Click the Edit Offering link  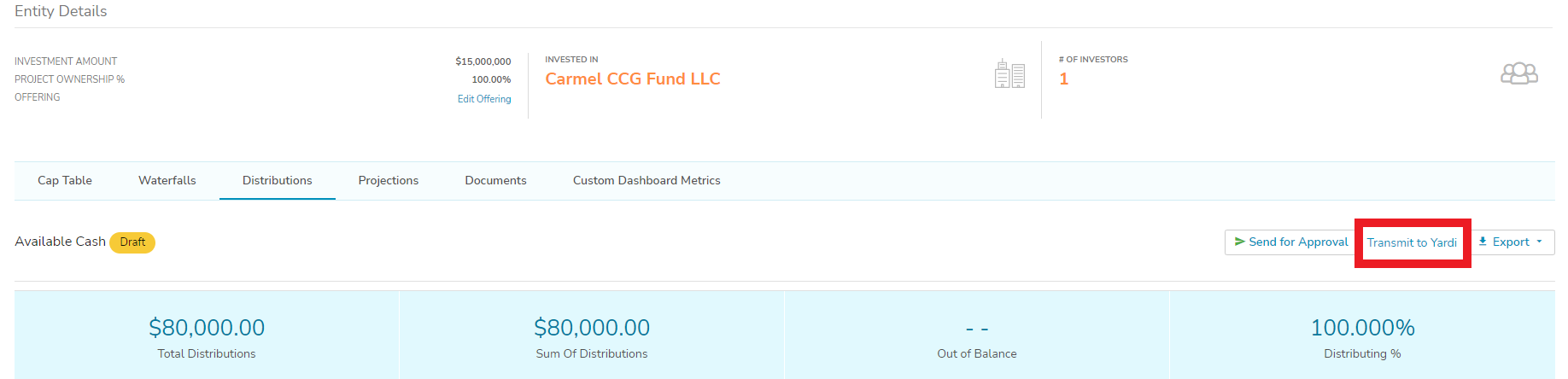(x=484, y=99)
